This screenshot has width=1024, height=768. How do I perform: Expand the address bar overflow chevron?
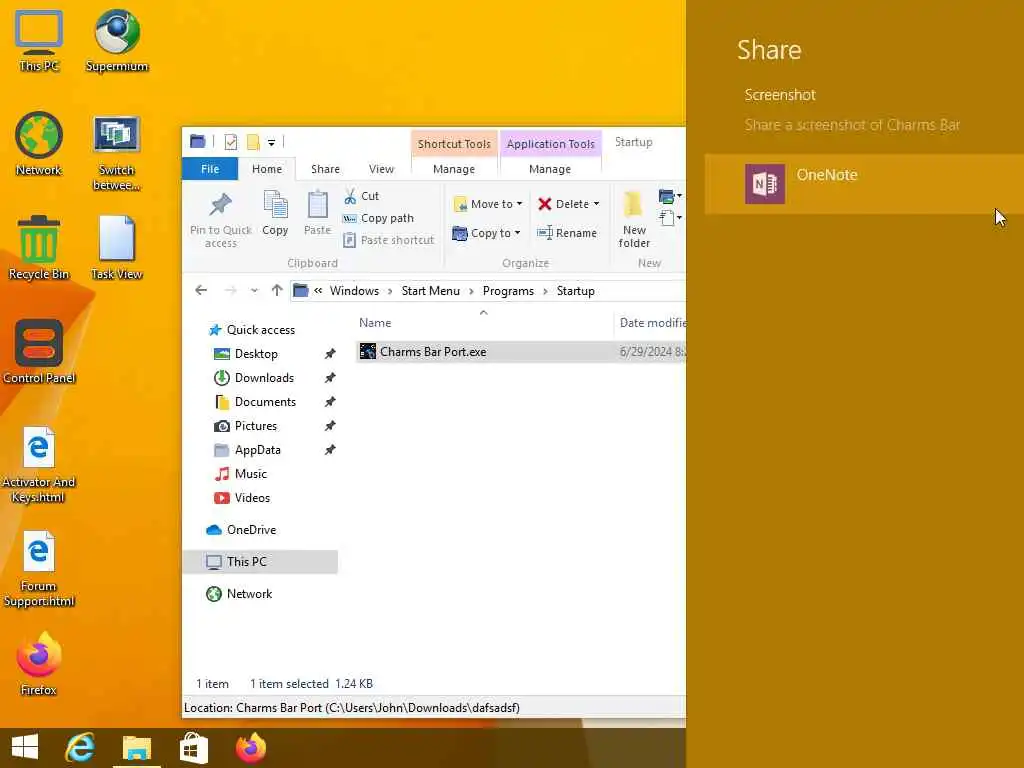click(318, 291)
